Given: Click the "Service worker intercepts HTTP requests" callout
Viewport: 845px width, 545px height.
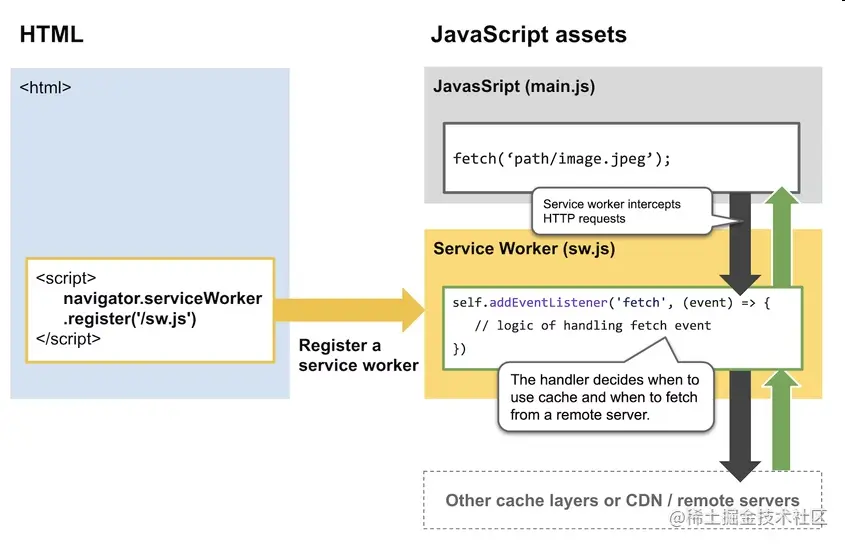Looking at the screenshot, I should coord(621,211).
